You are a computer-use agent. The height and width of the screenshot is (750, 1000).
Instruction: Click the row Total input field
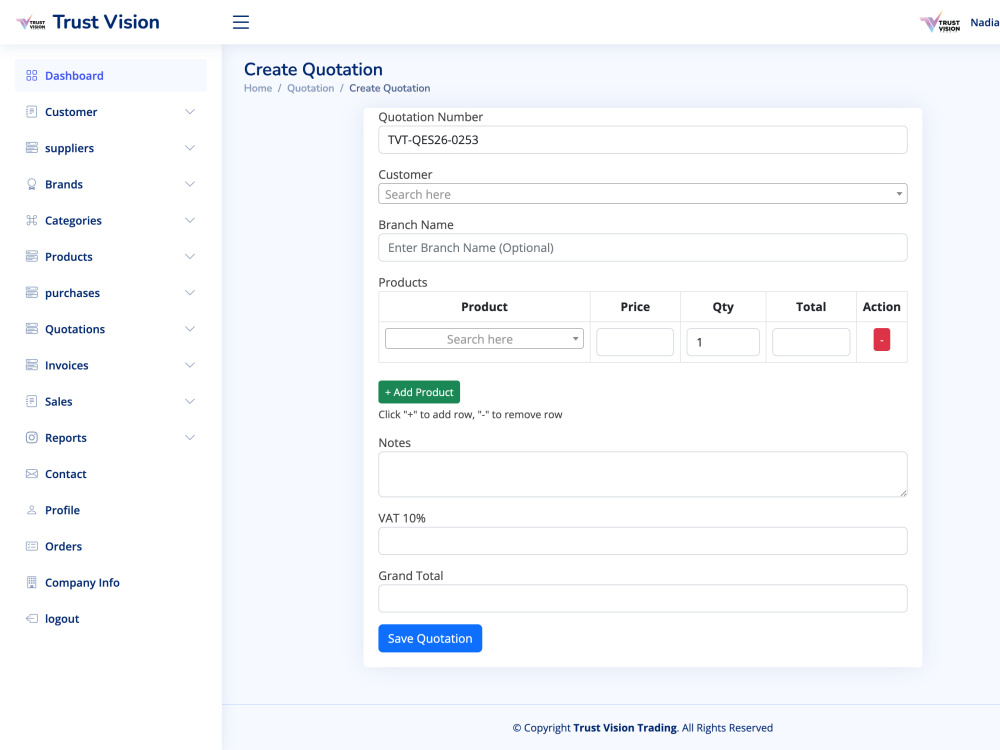[x=811, y=342]
